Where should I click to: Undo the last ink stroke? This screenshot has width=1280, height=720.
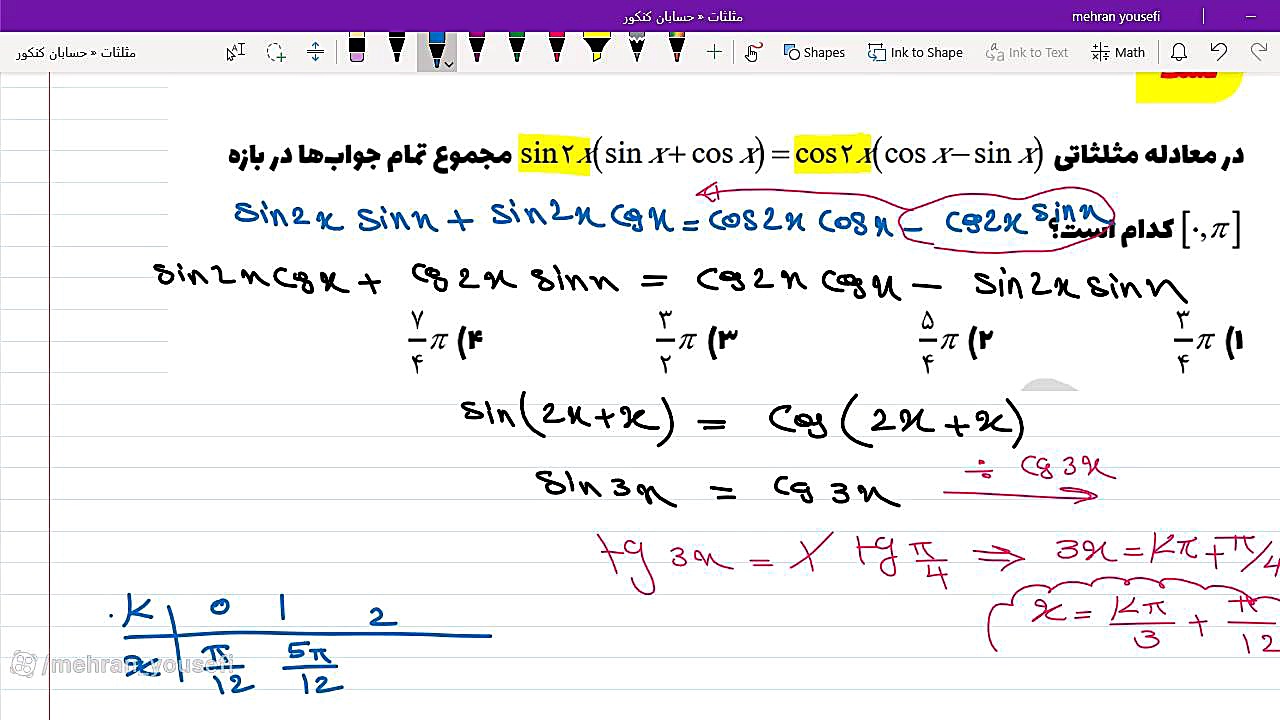(1218, 52)
